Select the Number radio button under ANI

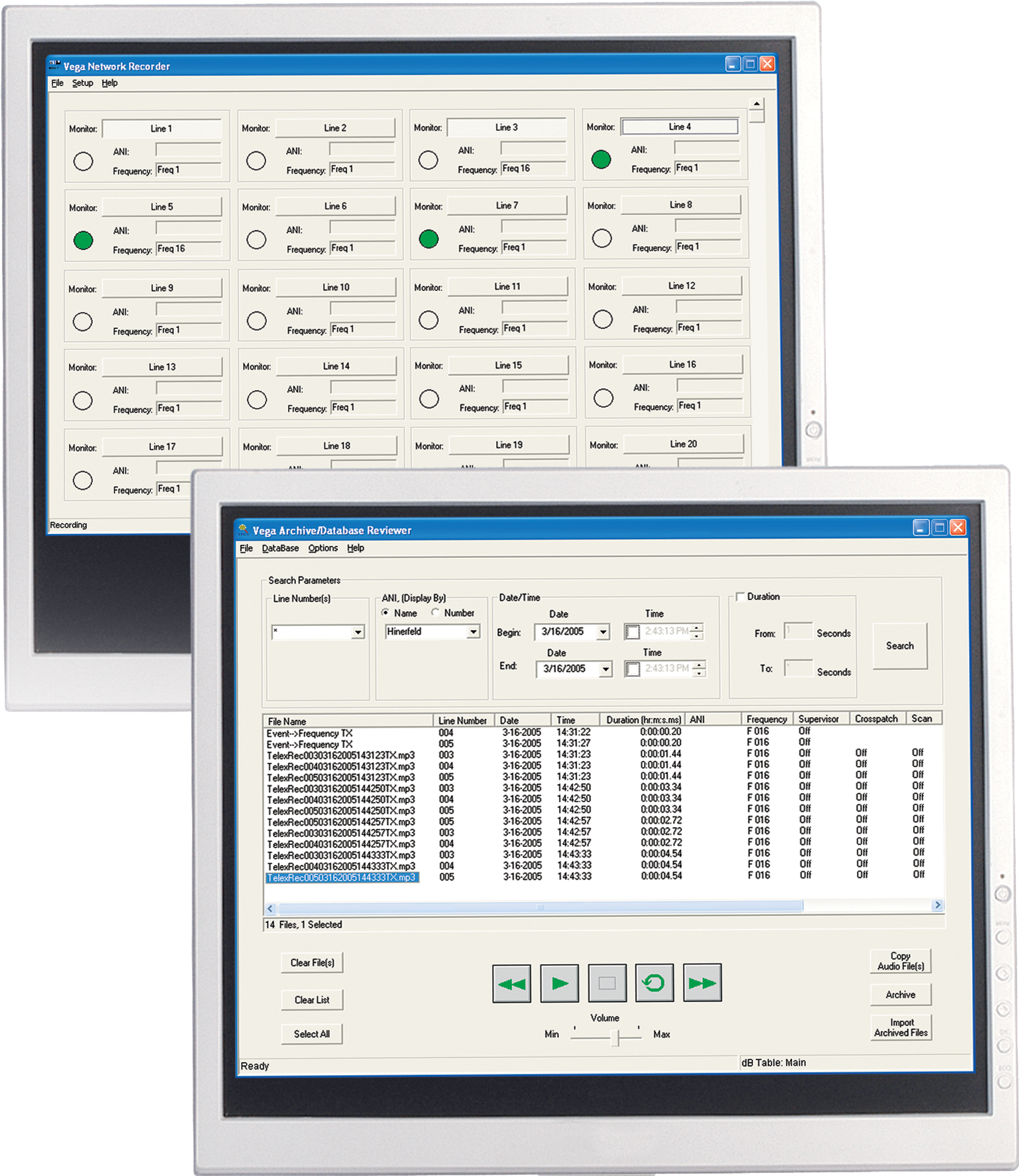pyautogui.click(x=434, y=613)
